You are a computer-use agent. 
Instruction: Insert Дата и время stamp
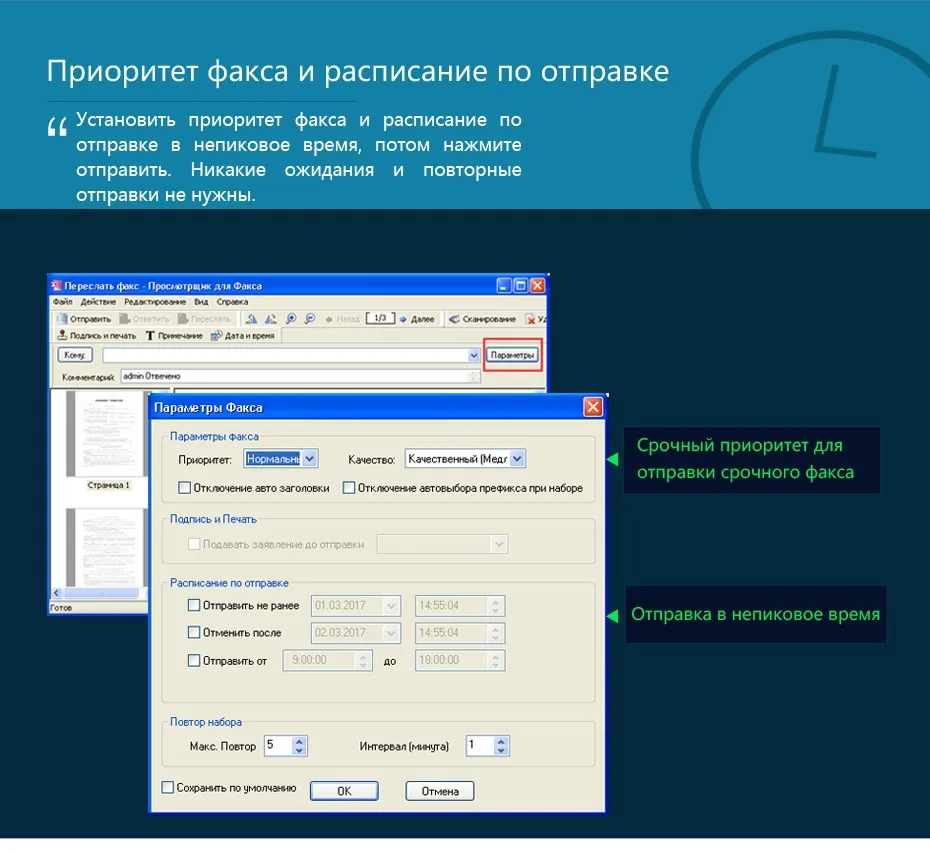pyautogui.click(x=243, y=336)
